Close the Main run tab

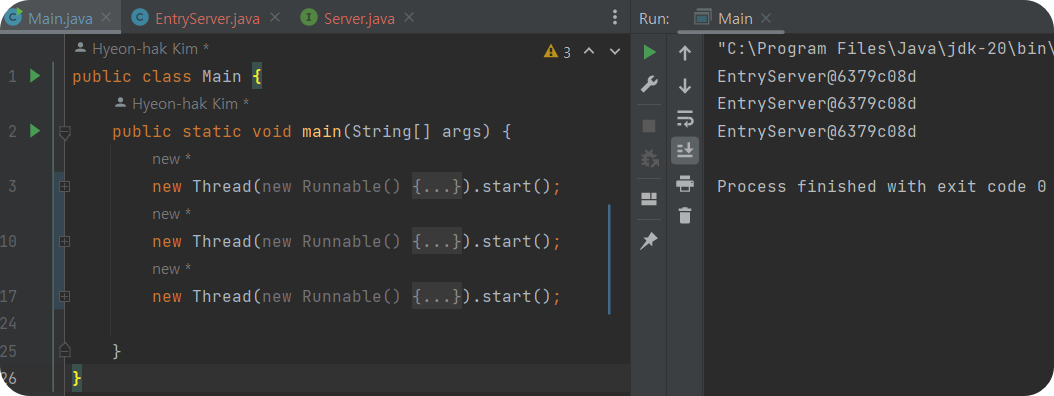click(x=766, y=18)
